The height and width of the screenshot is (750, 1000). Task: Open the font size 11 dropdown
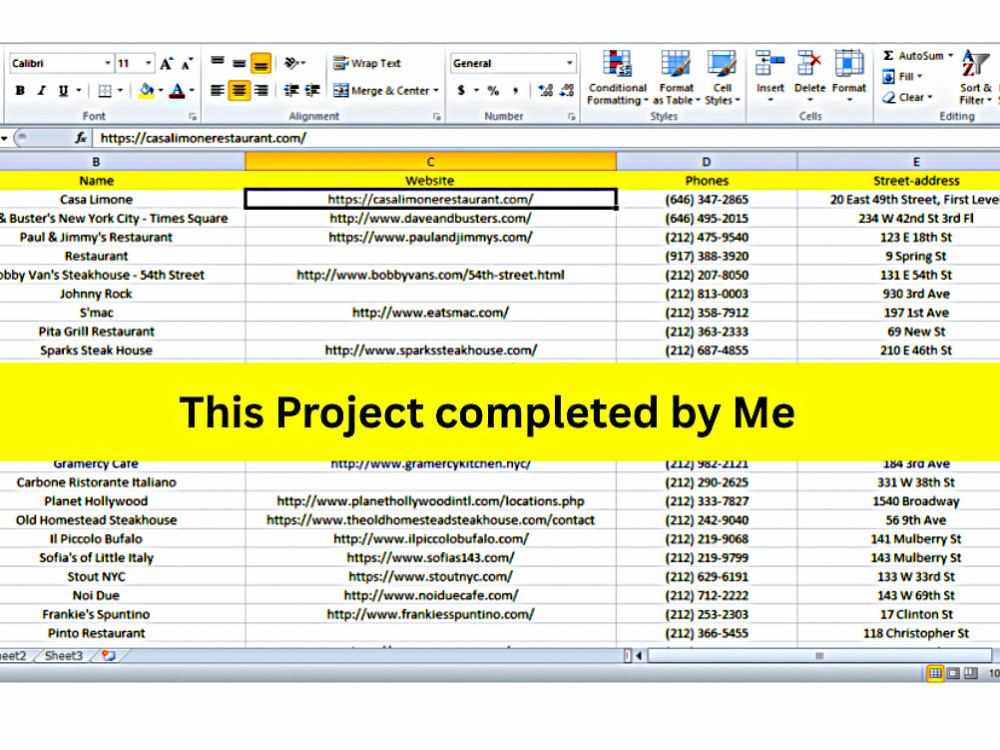pyautogui.click(x=148, y=63)
